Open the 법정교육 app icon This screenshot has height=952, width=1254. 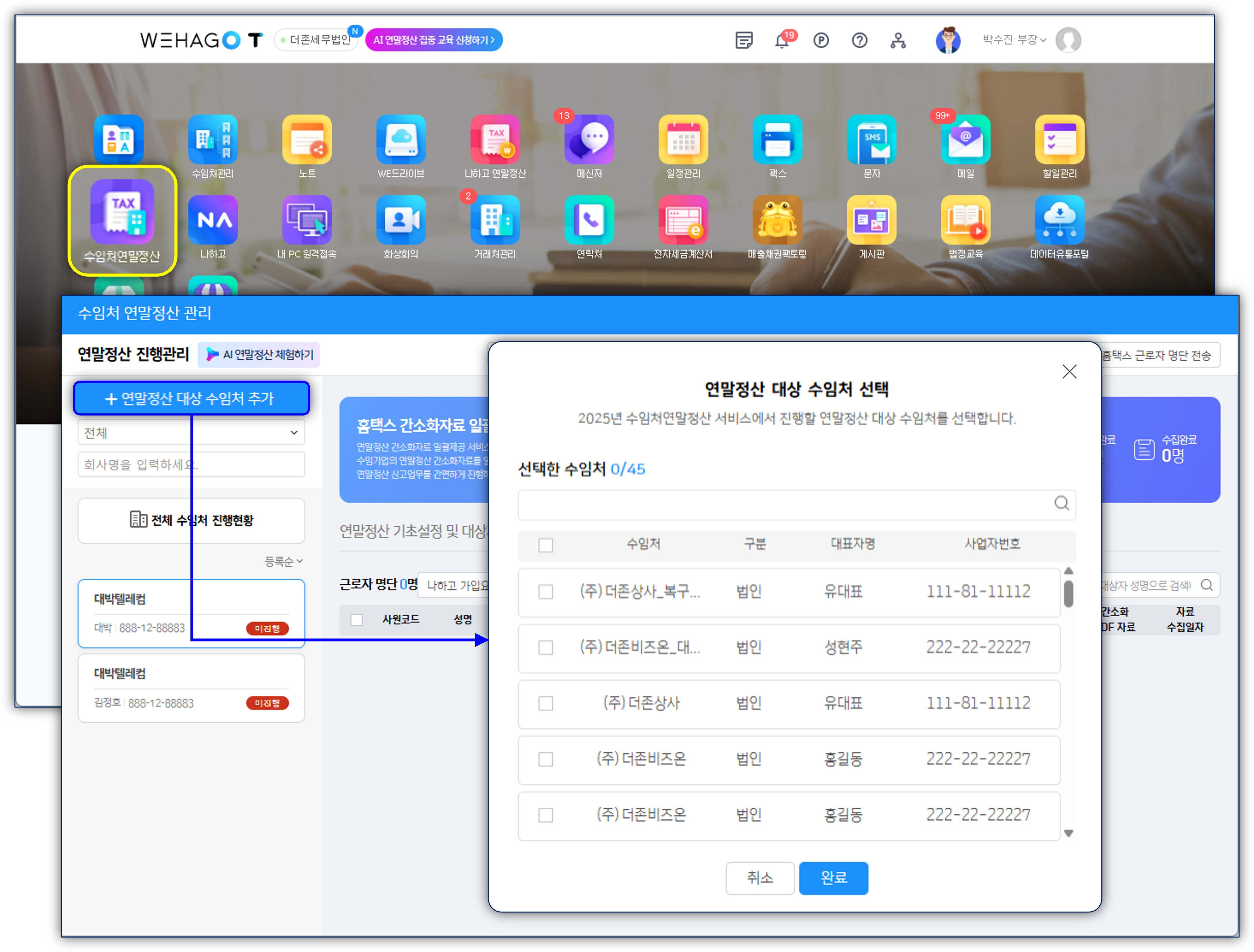[x=965, y=220]
